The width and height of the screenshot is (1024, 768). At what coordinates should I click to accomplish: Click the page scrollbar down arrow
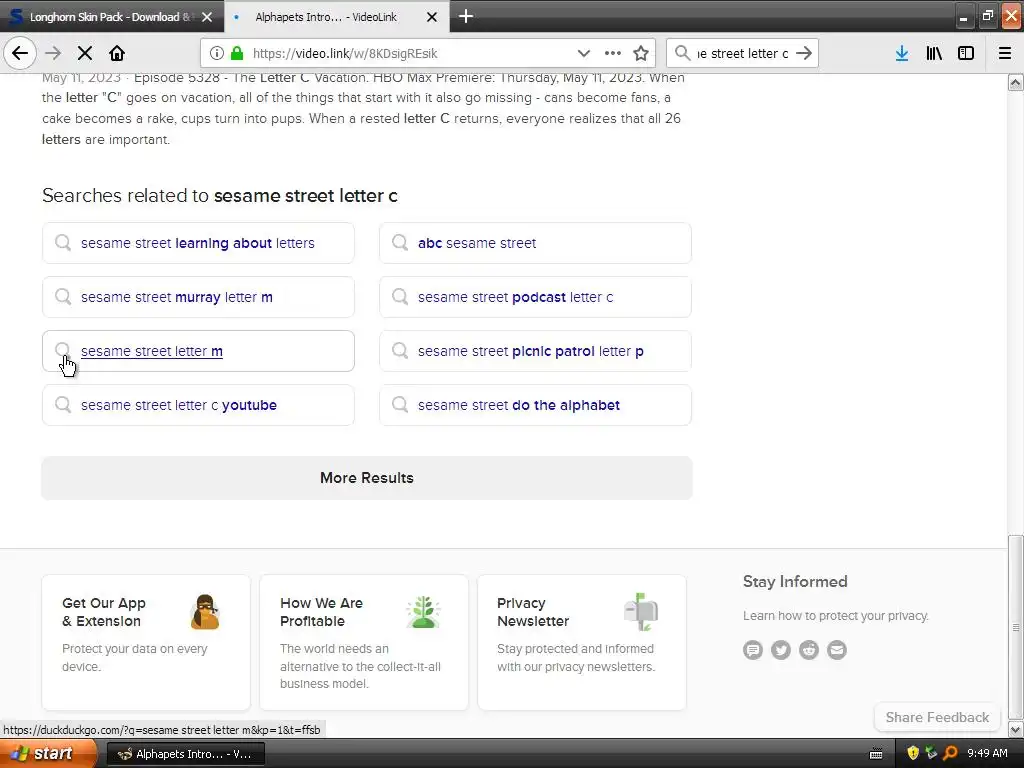pyautogui.click(x=1016, y=729)
